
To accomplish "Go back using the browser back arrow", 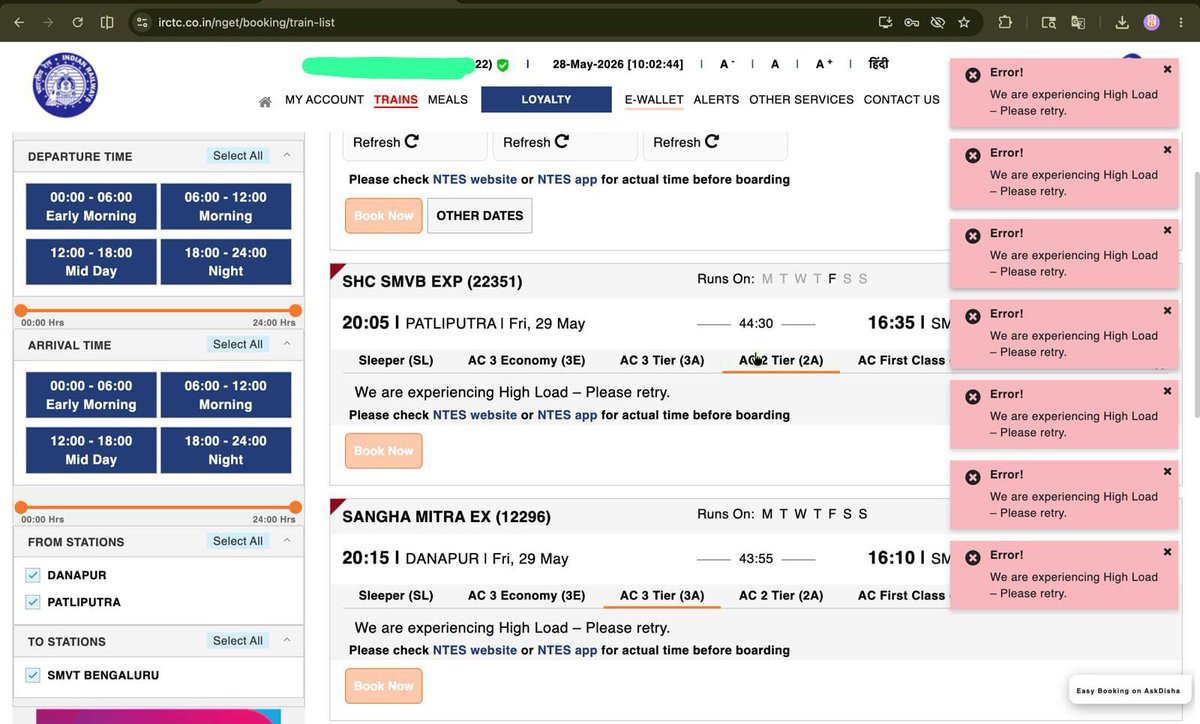I will [19, 22].
